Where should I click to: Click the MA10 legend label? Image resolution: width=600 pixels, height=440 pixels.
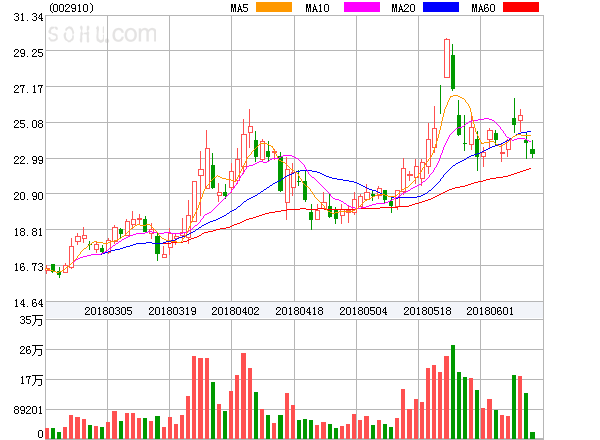(x=317, y=8)
